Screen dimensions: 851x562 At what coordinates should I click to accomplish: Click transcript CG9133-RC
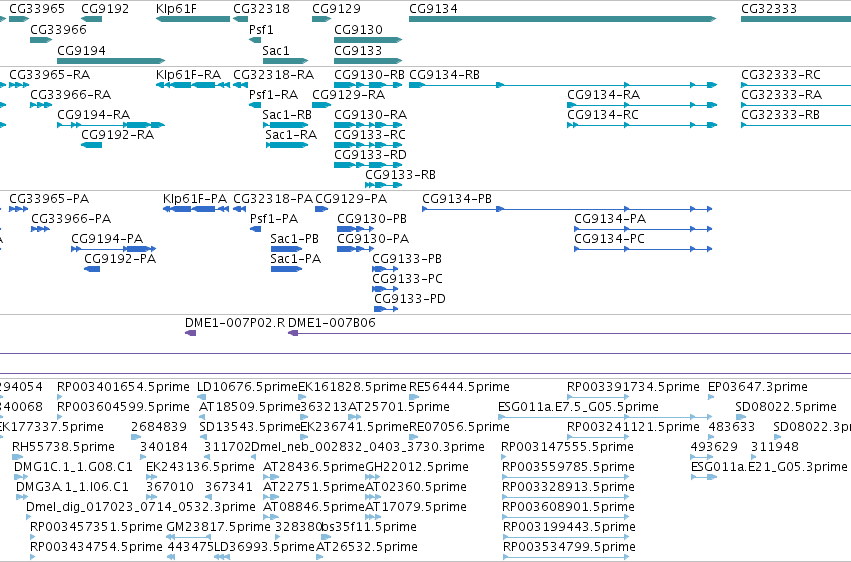pos(367,145)
